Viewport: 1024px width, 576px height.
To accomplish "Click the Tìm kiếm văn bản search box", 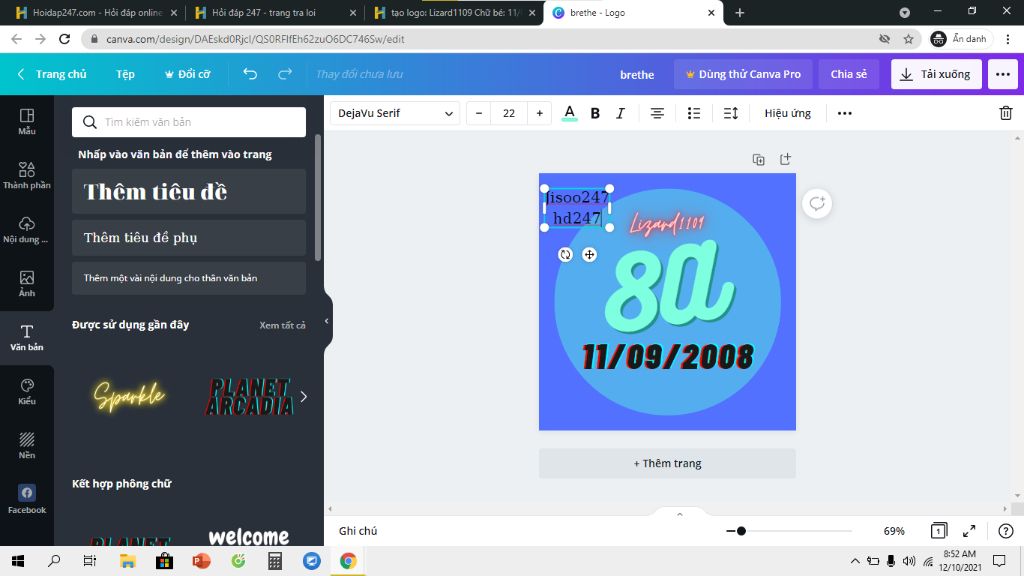I will point(189,122).
